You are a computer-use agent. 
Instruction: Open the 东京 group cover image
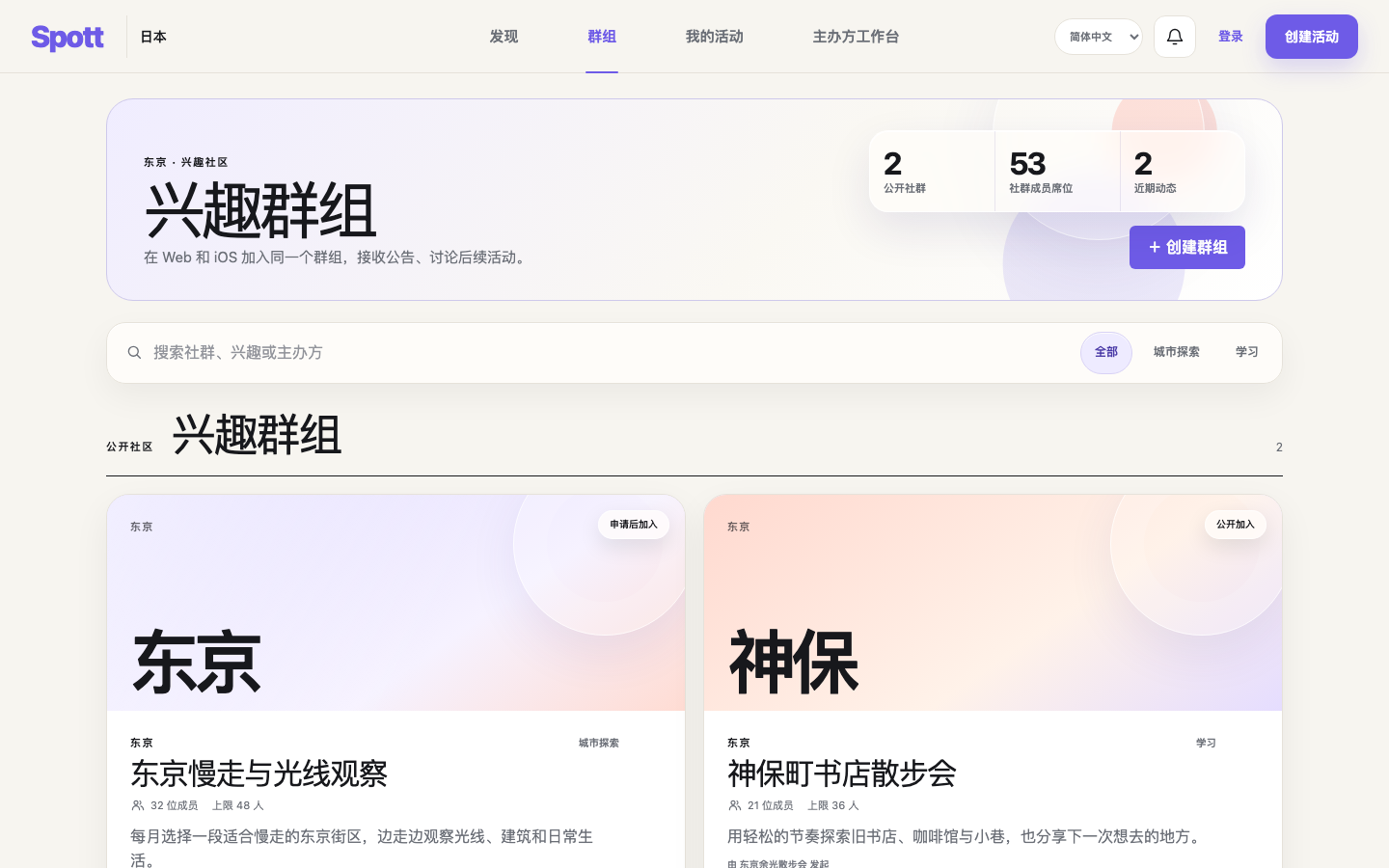[x=395, y=603]
